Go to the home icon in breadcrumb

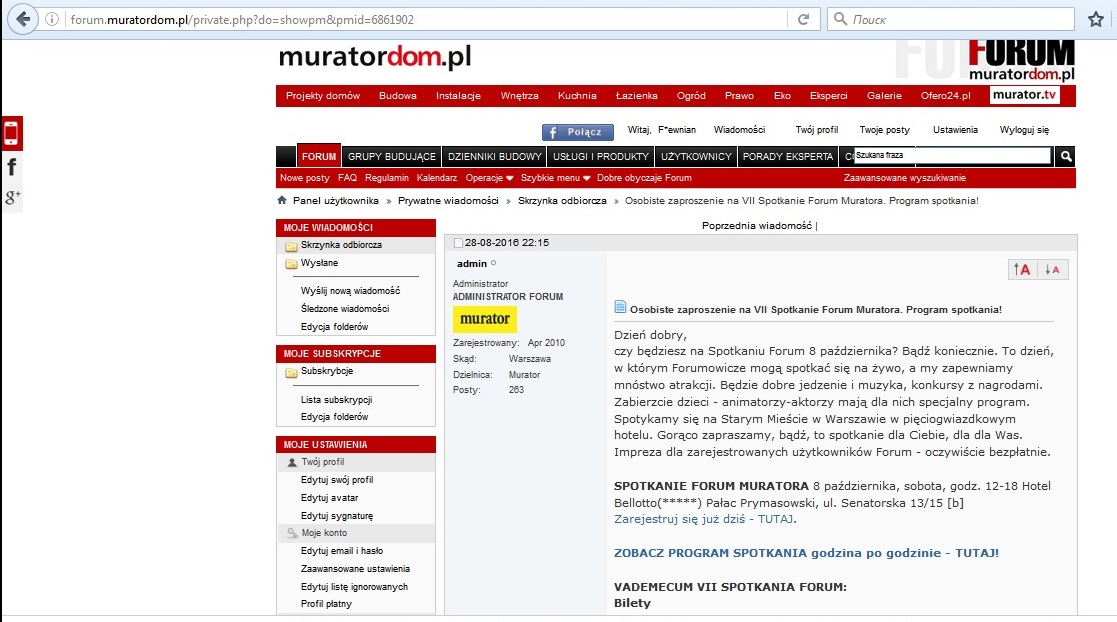[282, 200]
